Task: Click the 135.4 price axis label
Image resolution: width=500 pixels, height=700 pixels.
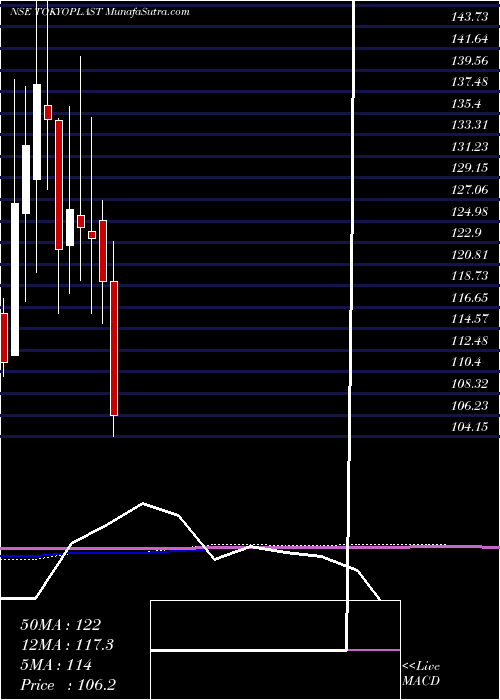Action: (x=466, y=104)
